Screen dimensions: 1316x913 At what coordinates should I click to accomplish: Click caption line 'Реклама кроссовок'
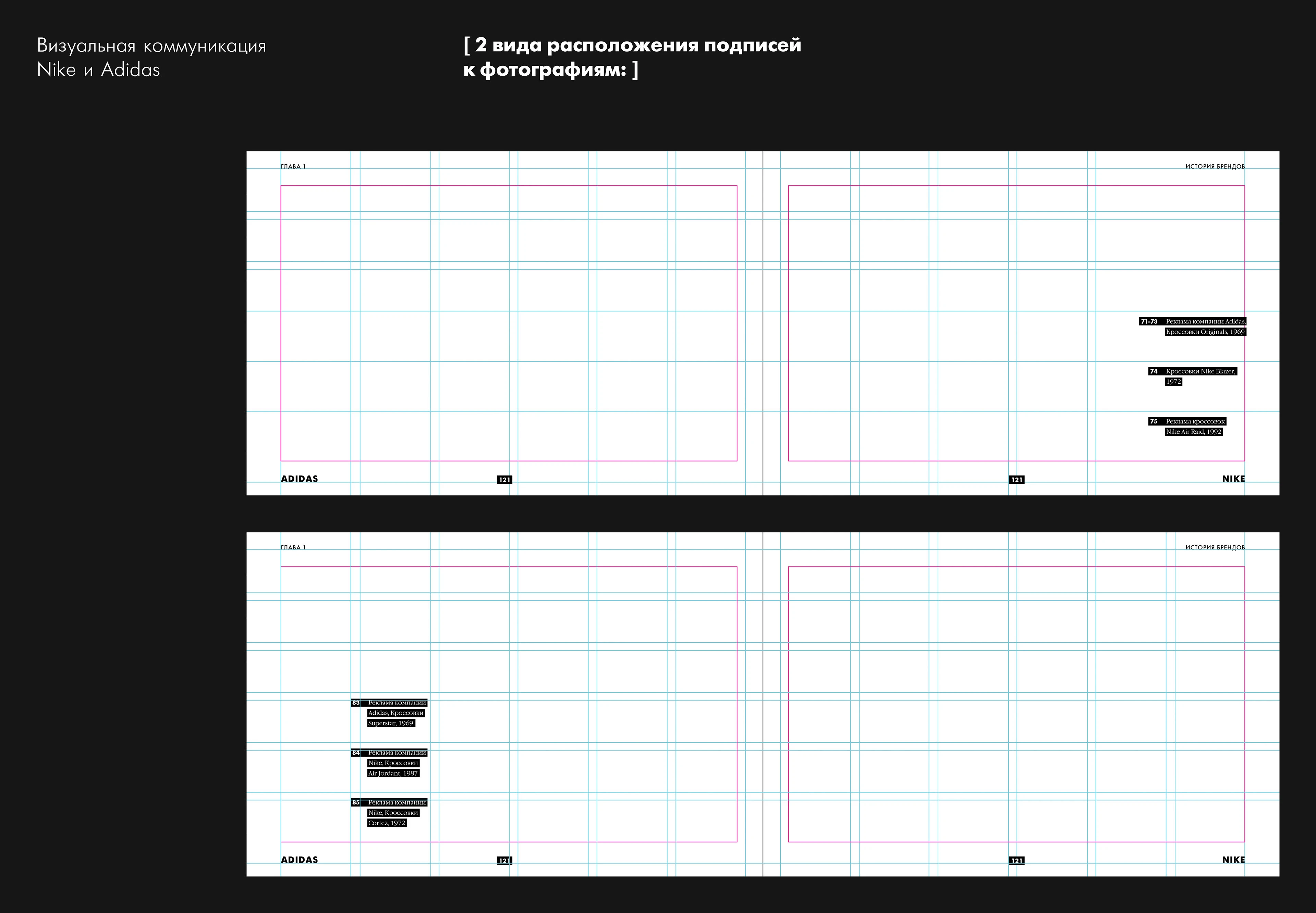[x=1195, y=422]
